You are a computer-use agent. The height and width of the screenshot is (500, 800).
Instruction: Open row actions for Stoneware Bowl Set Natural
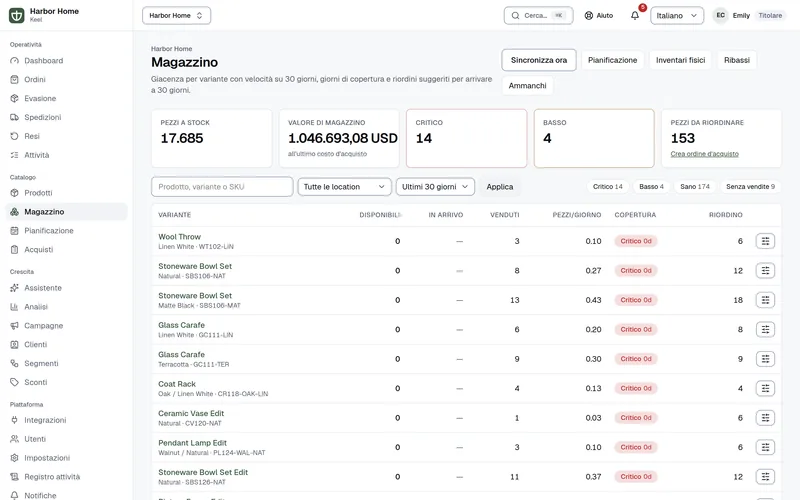tap(765, 270)
